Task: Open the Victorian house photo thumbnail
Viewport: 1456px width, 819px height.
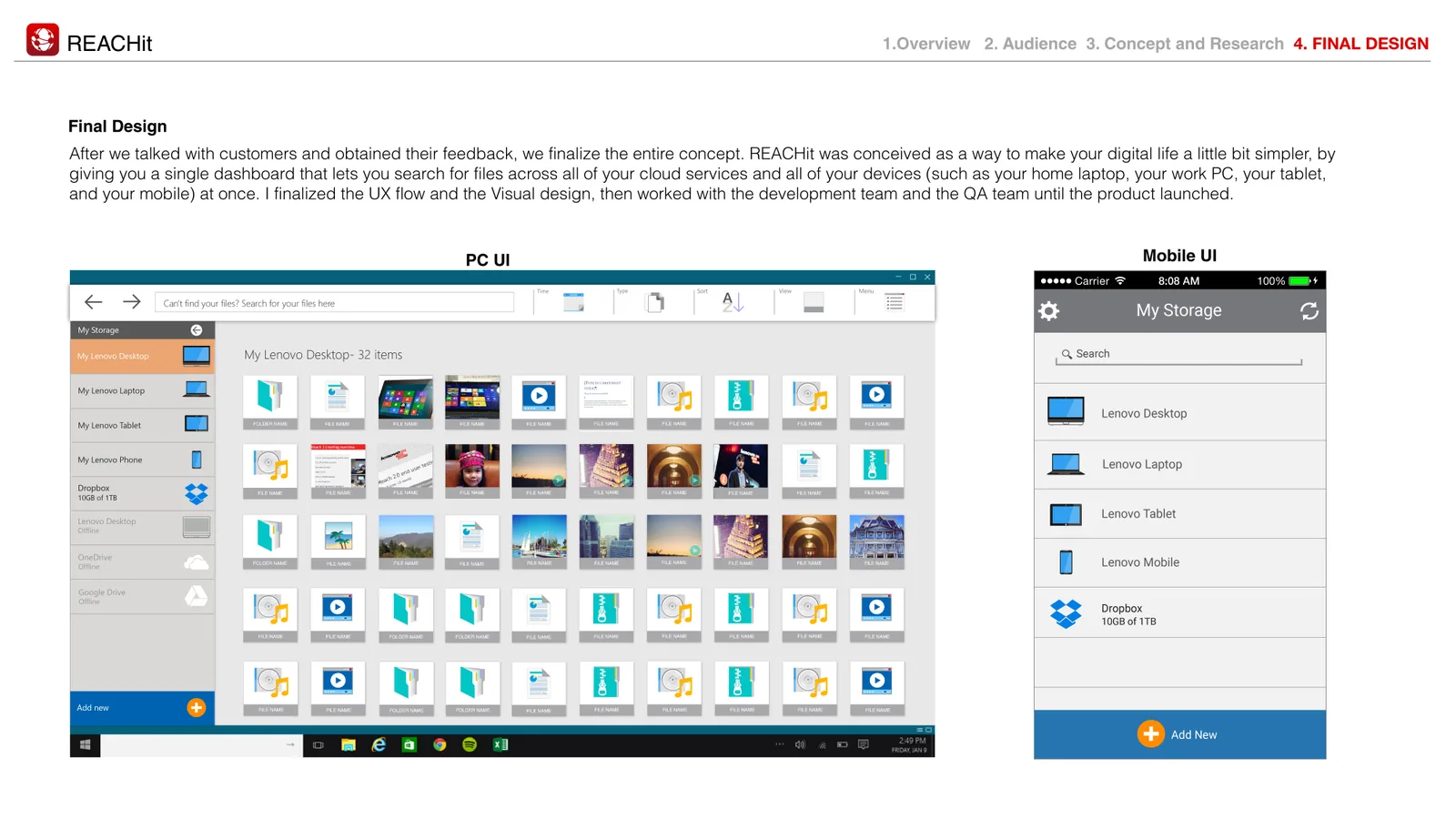Action: pos(876,542)
